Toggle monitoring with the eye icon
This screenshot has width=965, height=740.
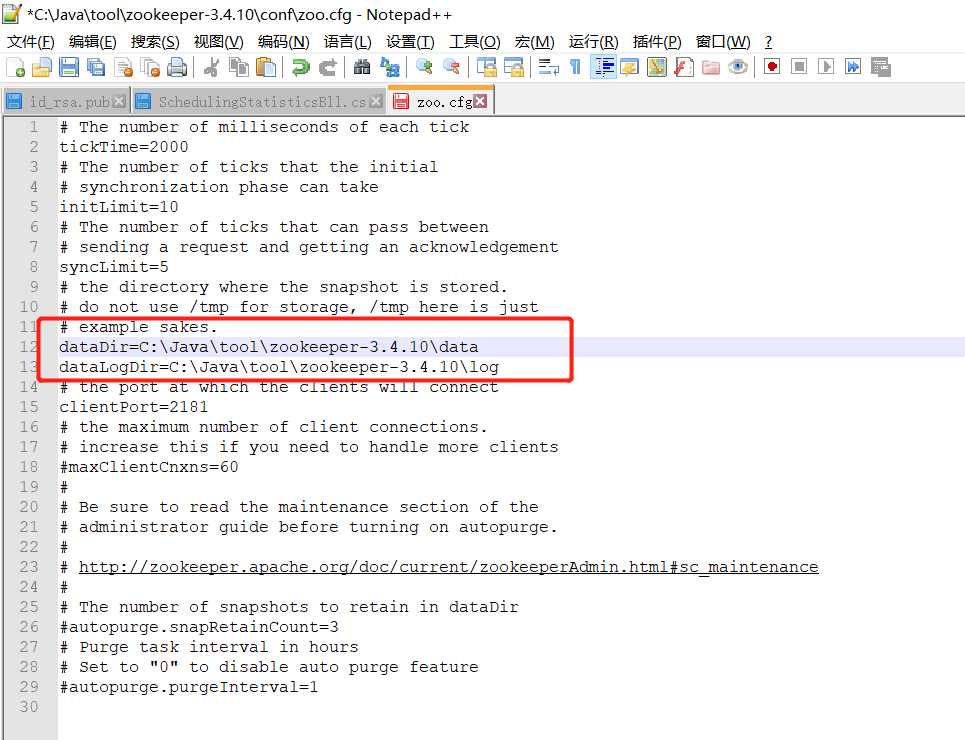(x=738, y=67)
